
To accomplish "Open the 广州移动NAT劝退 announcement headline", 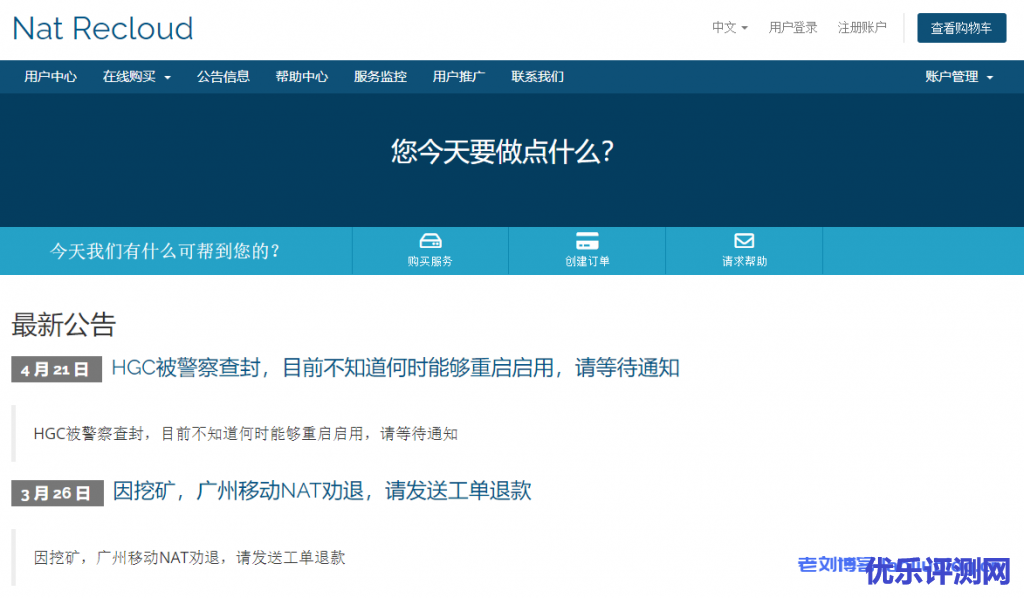I will pos(321,491).
